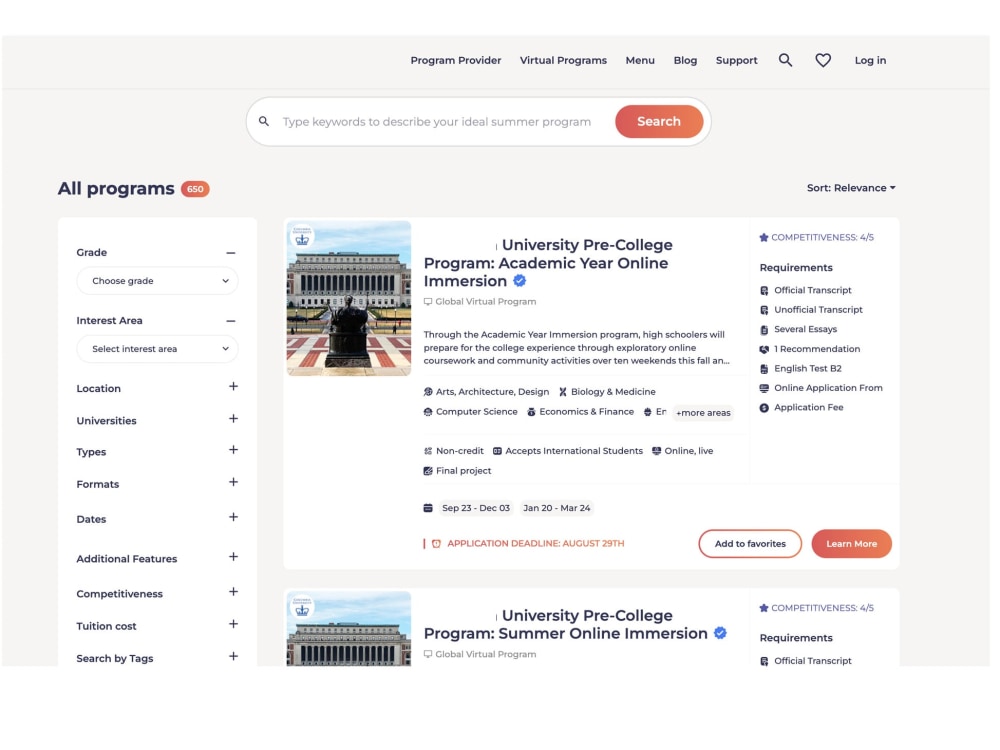
Task: Collapse the Interest Area filter section
Action: [x=231, y=321]
